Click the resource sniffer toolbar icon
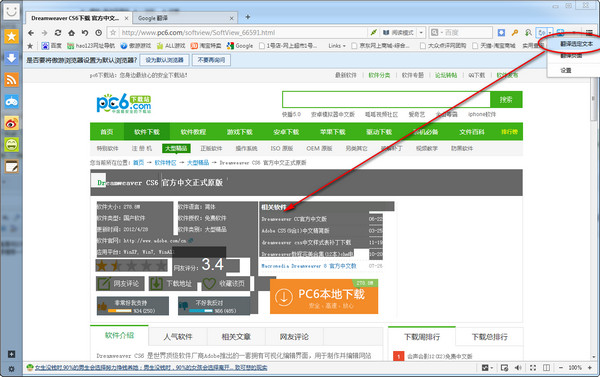 click(528, 33)
